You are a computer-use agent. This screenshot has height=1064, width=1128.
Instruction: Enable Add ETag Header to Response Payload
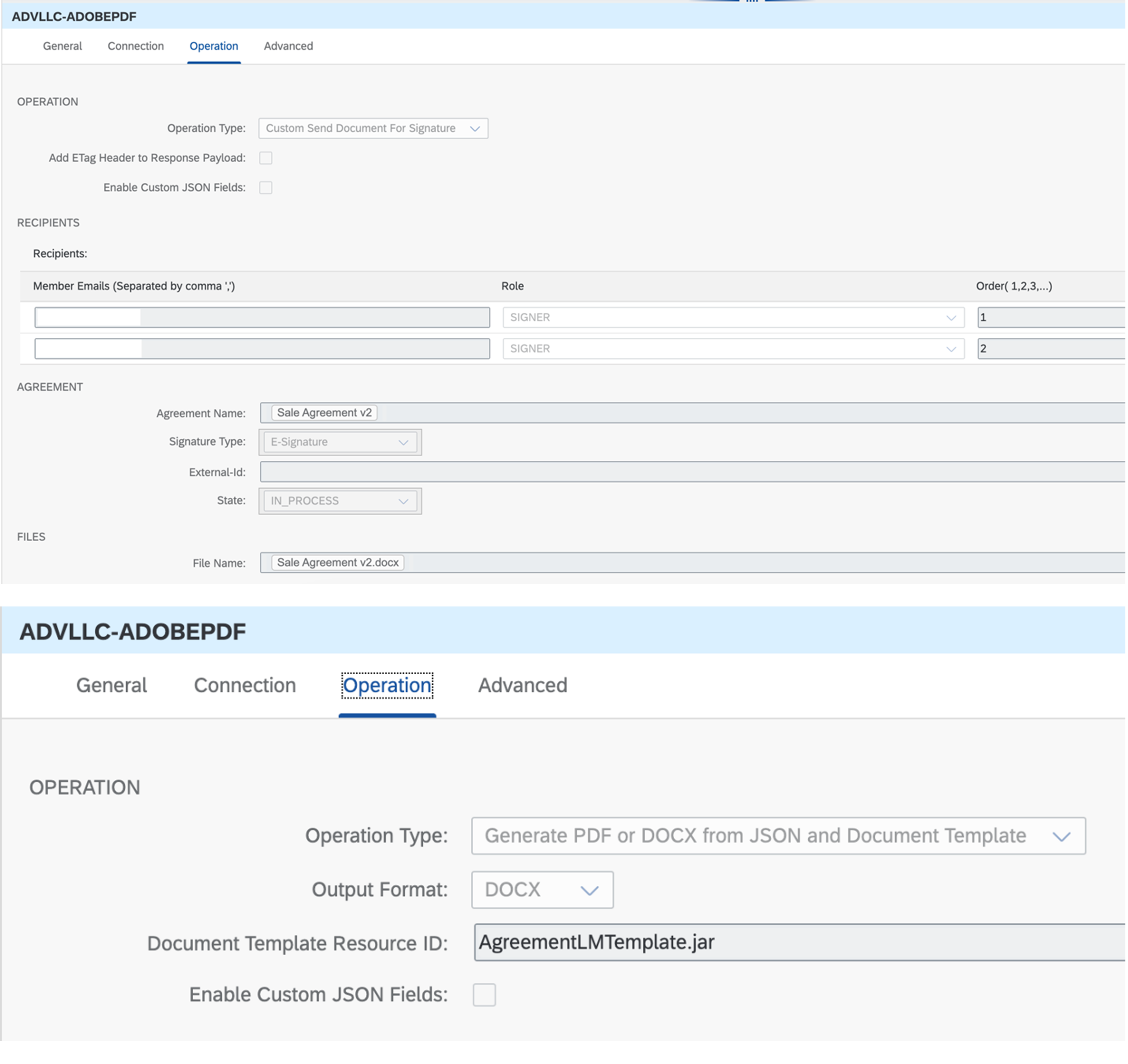pos(265,158)
